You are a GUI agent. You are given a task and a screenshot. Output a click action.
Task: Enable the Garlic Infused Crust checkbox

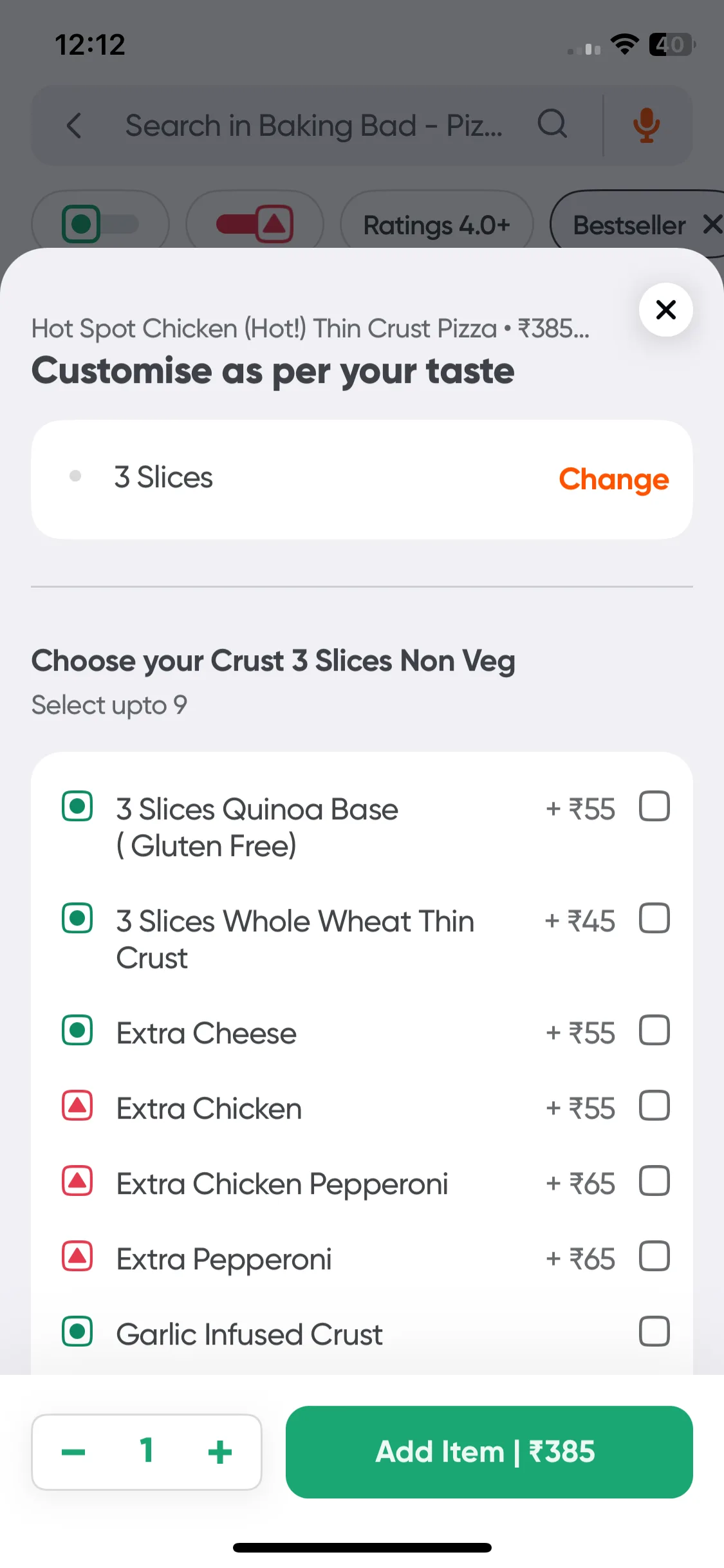(654, 1332)
